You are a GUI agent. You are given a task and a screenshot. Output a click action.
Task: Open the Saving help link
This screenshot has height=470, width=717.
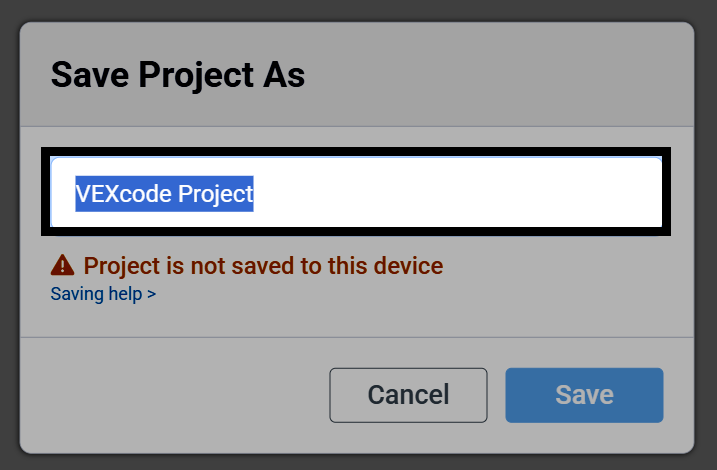click(x=103, y=294)
